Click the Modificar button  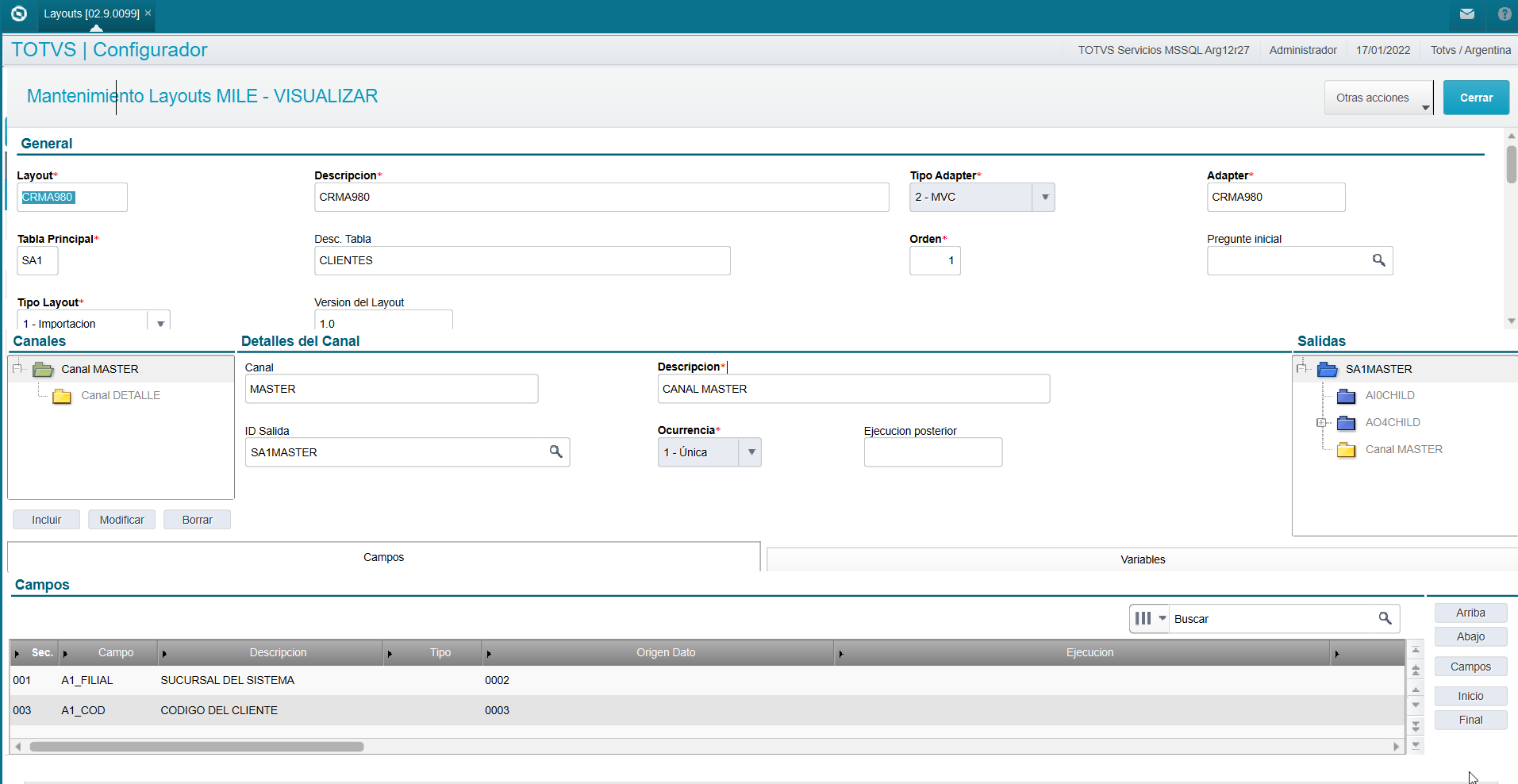pyautogui.click(x=122, y=520)
